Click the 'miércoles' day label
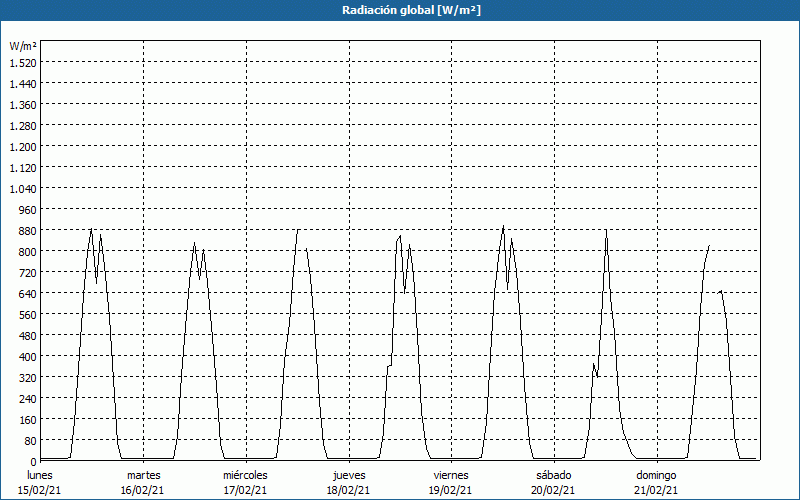 pos(245,475)
